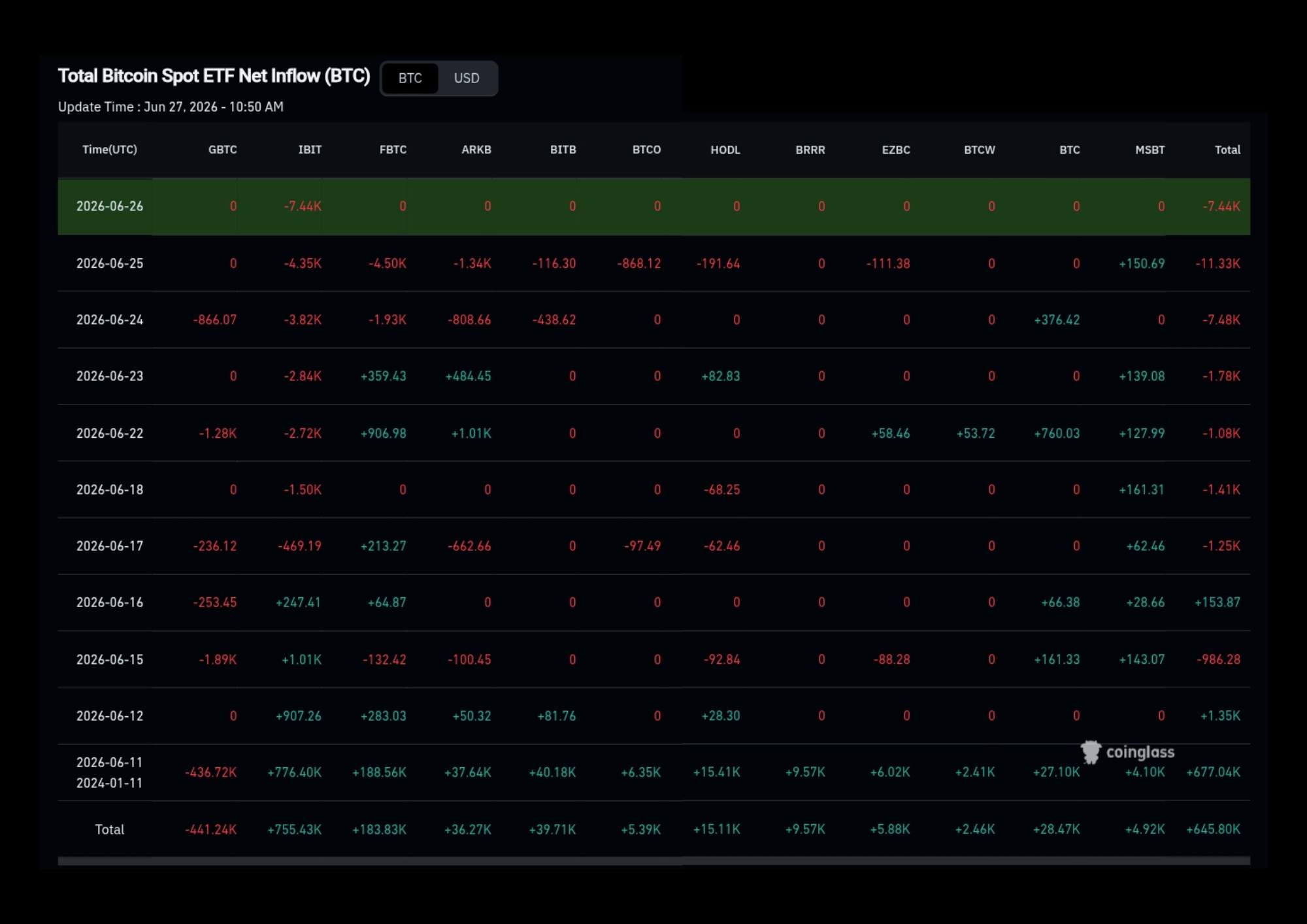Click Total value +153.87
Screen dimensions: 1307x924
1217,602
